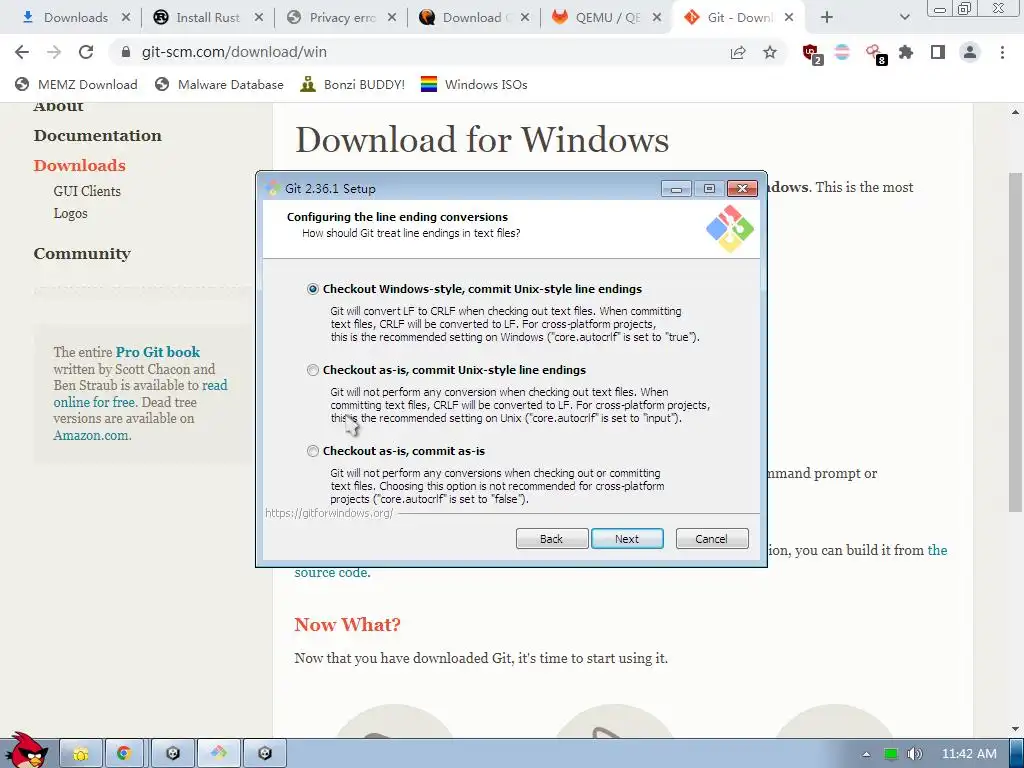Click the Now What? heading
This screenshot has height=768, width=1024.
(347, 624)
